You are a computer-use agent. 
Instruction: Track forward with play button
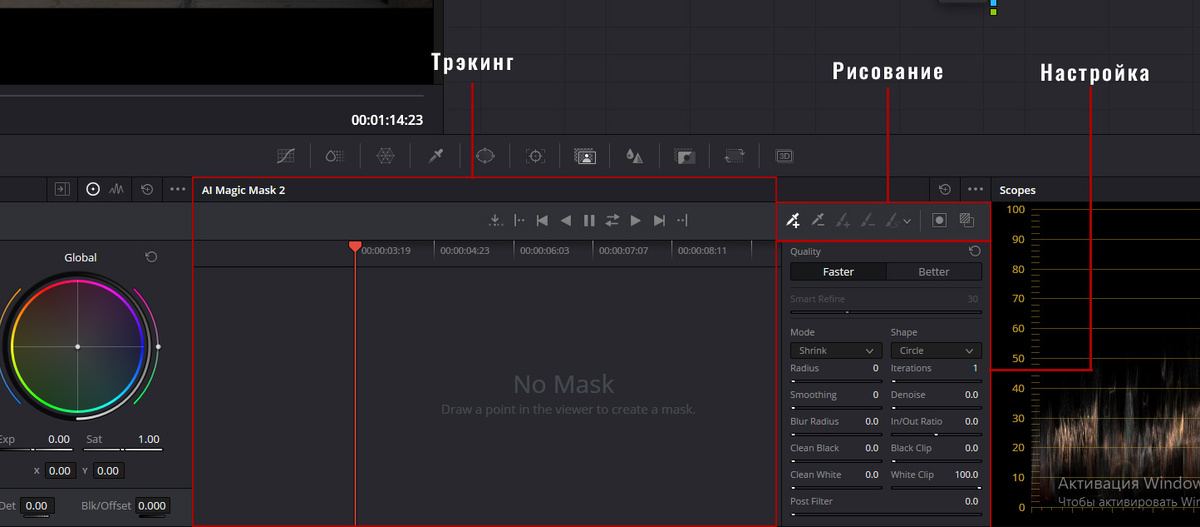[x=635, y=220]
